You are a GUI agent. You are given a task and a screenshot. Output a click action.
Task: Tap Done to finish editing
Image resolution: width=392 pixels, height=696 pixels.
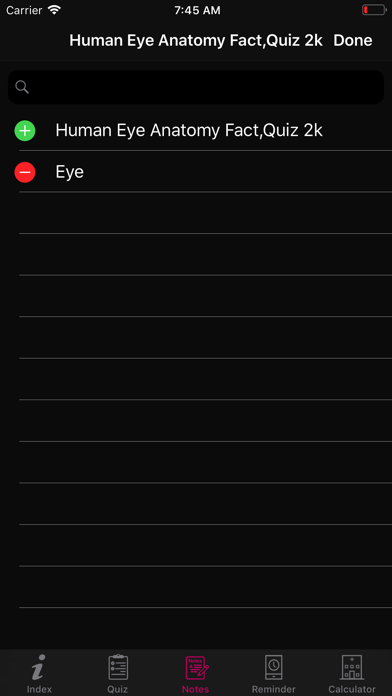click(x=352, y=40)
